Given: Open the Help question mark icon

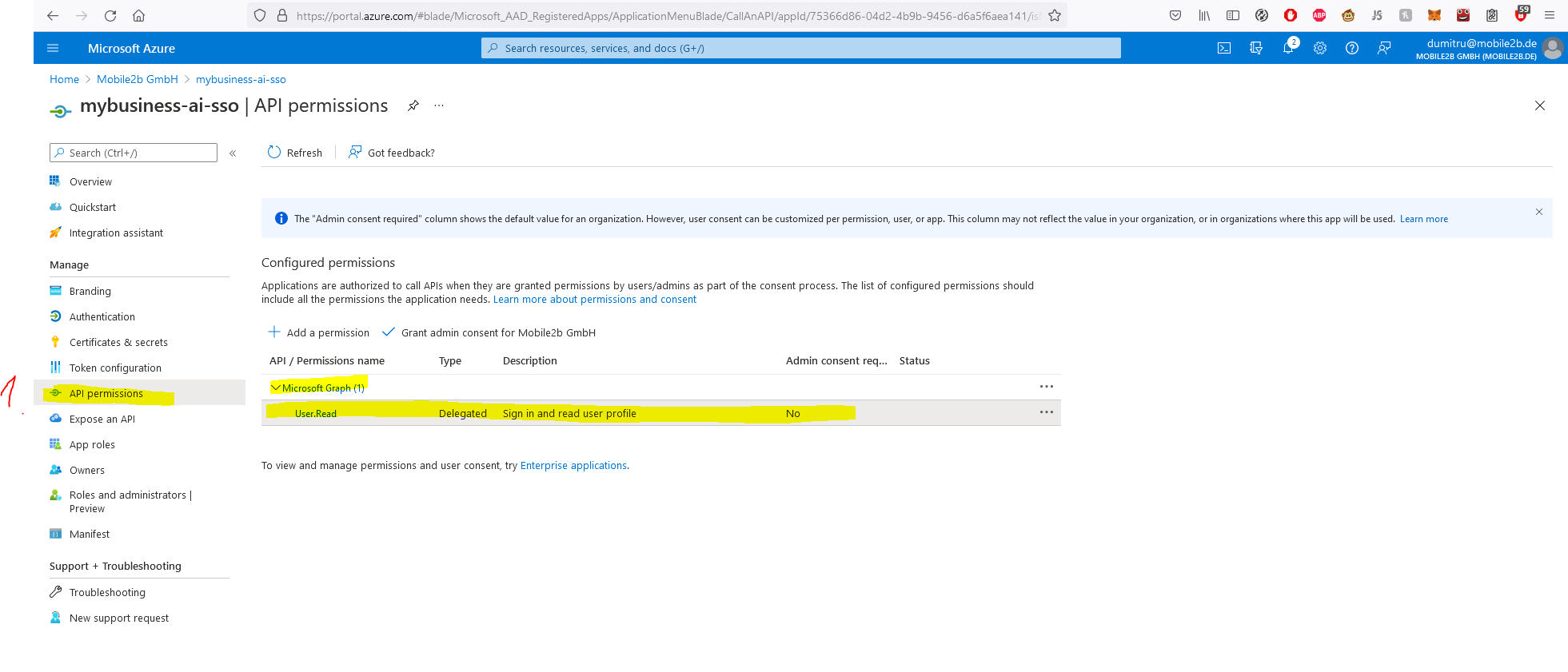Looking at the screenshot, I should coord(1352,48).
